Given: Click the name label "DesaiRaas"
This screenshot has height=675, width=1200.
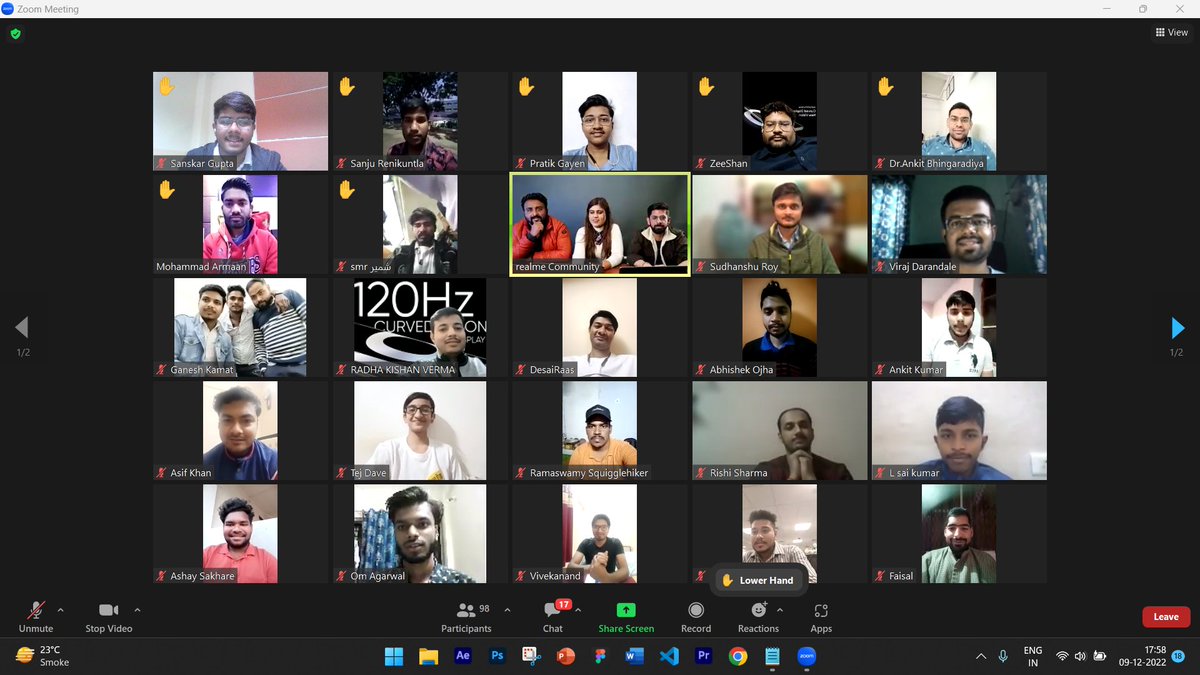Looking at the screenshot, I should 552,370.
